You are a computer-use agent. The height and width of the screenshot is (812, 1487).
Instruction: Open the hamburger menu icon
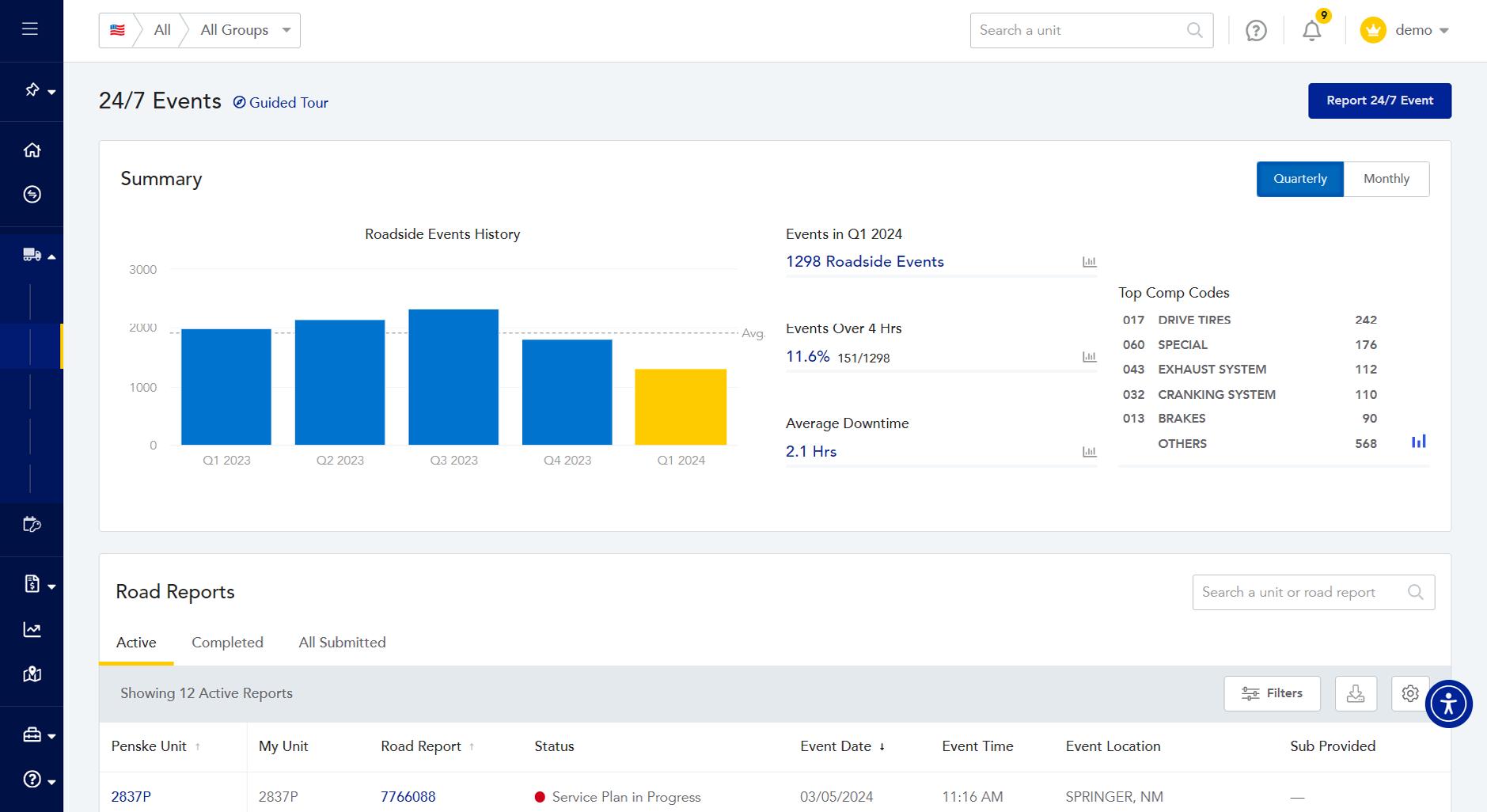click(30, 29)
